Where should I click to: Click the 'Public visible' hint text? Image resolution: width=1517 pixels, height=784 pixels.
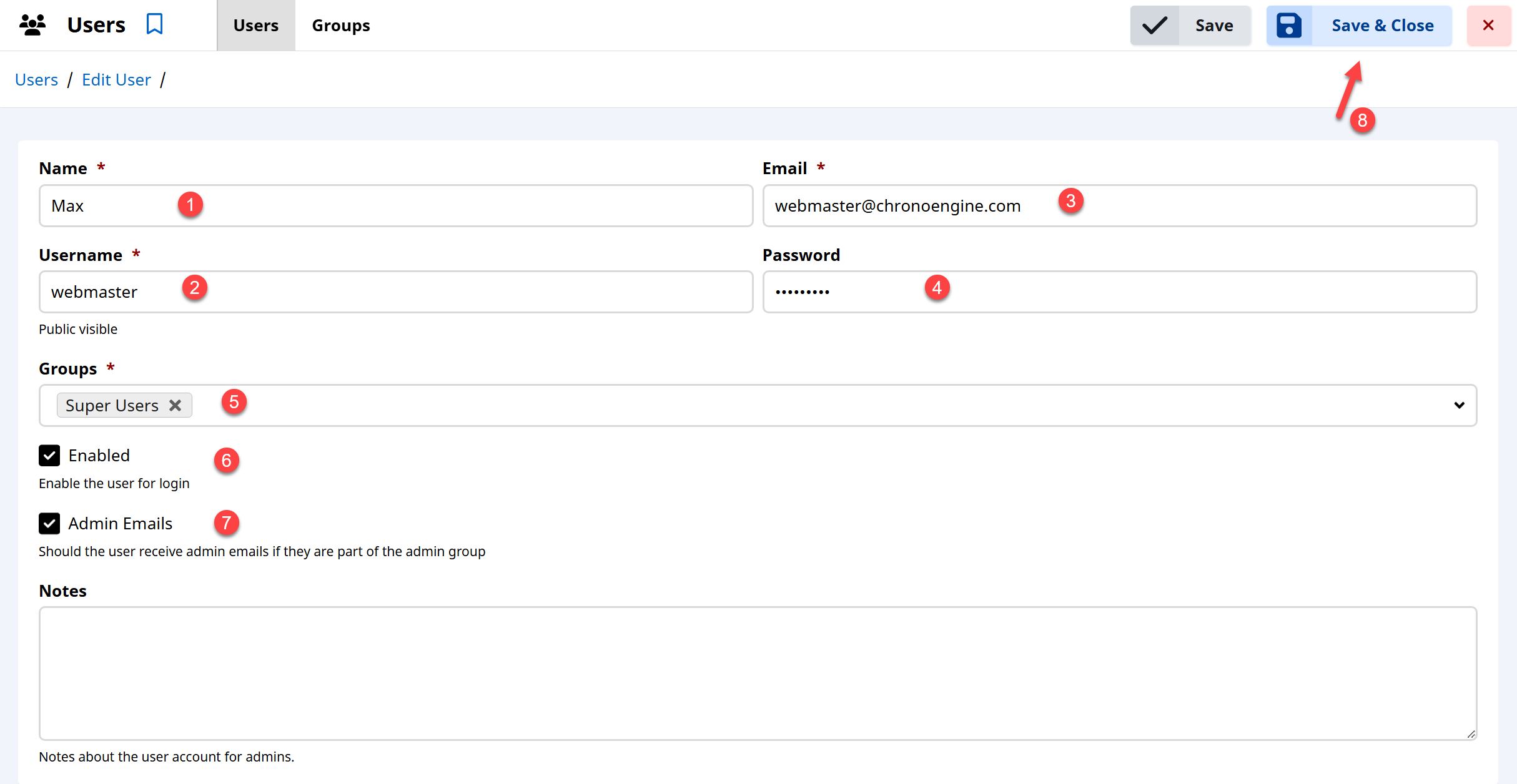pyautogui.click(x=78, y=329)
